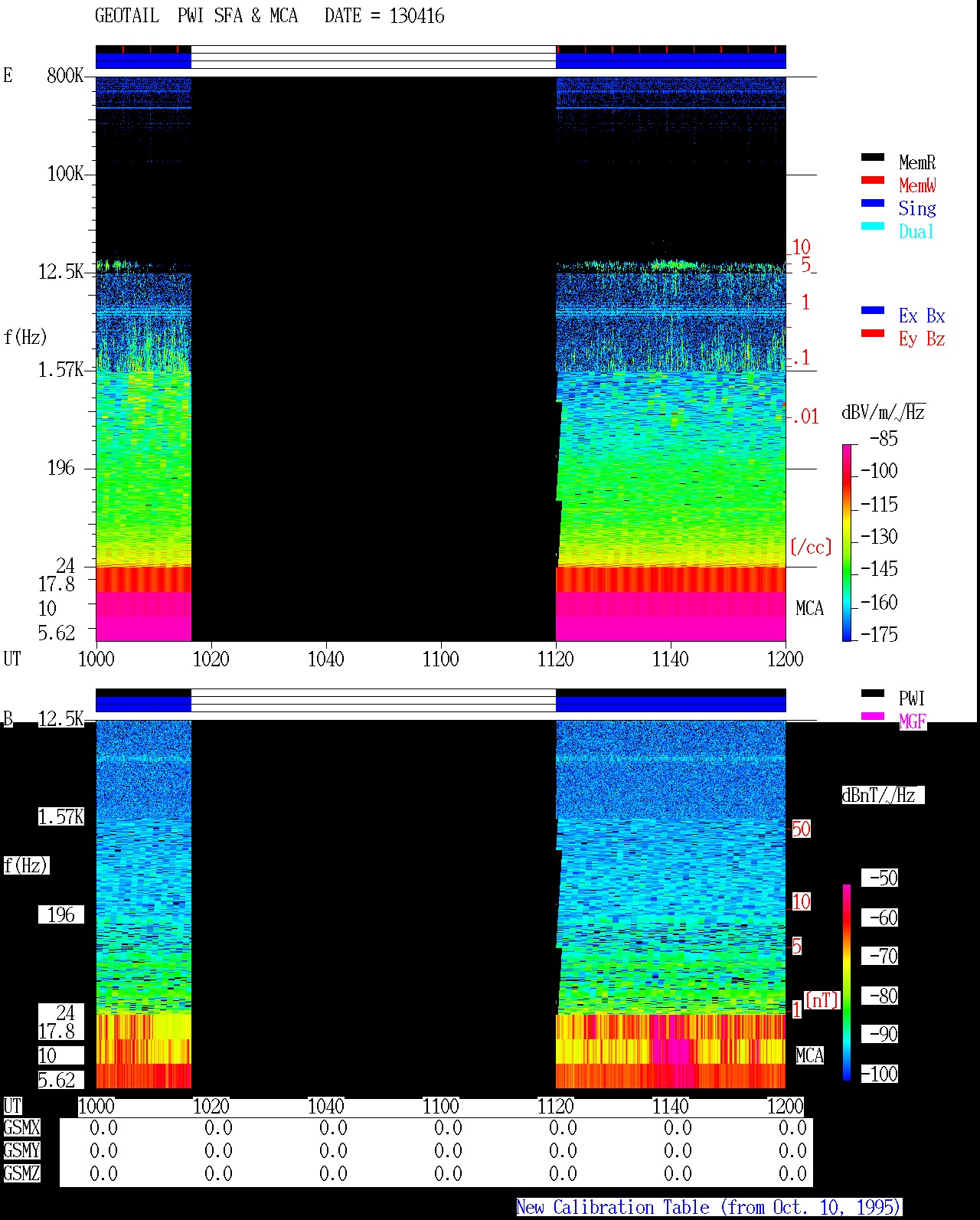
Task: Click the GSMX row label
Action: click(x=21, y=1127)
